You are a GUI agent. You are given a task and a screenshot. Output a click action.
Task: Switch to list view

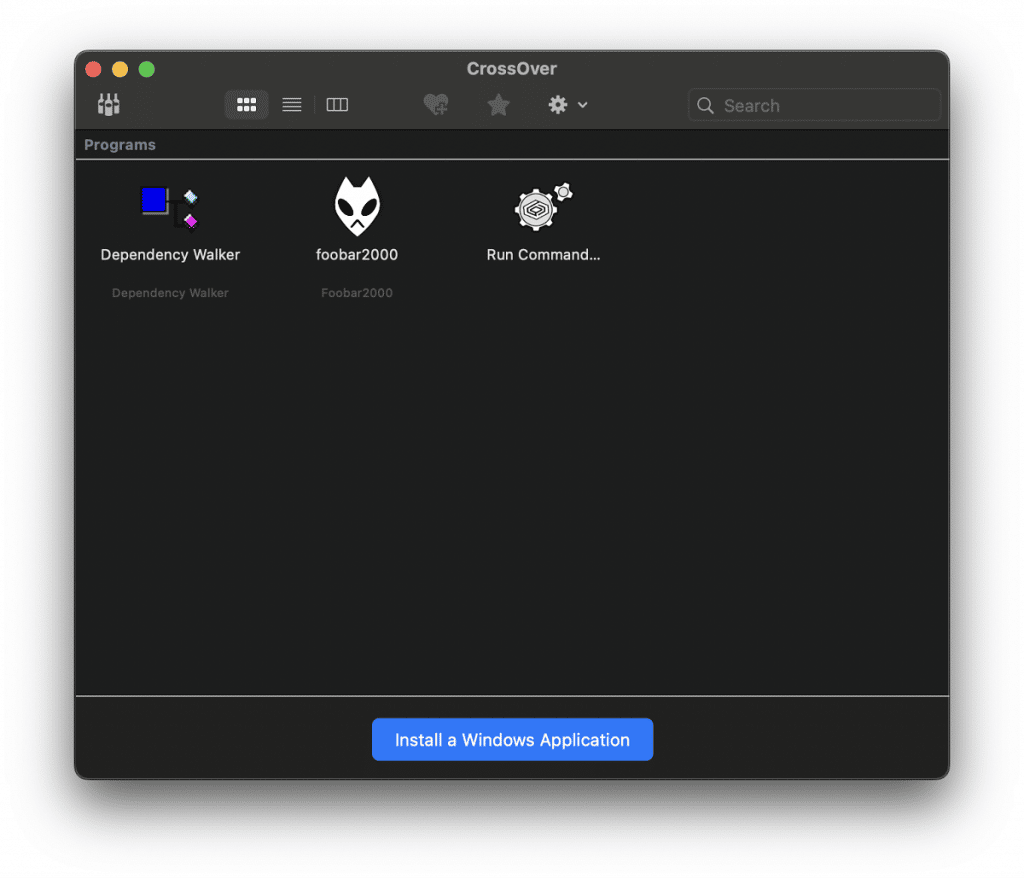coord(291,104)
